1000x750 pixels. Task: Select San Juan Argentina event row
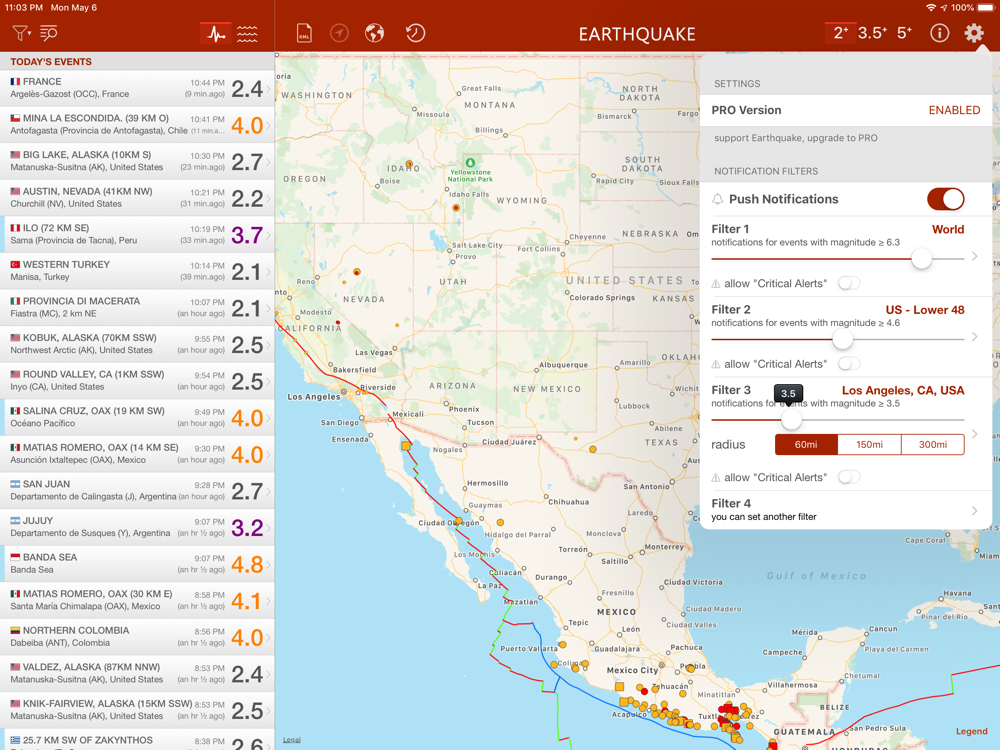point(137,490)
